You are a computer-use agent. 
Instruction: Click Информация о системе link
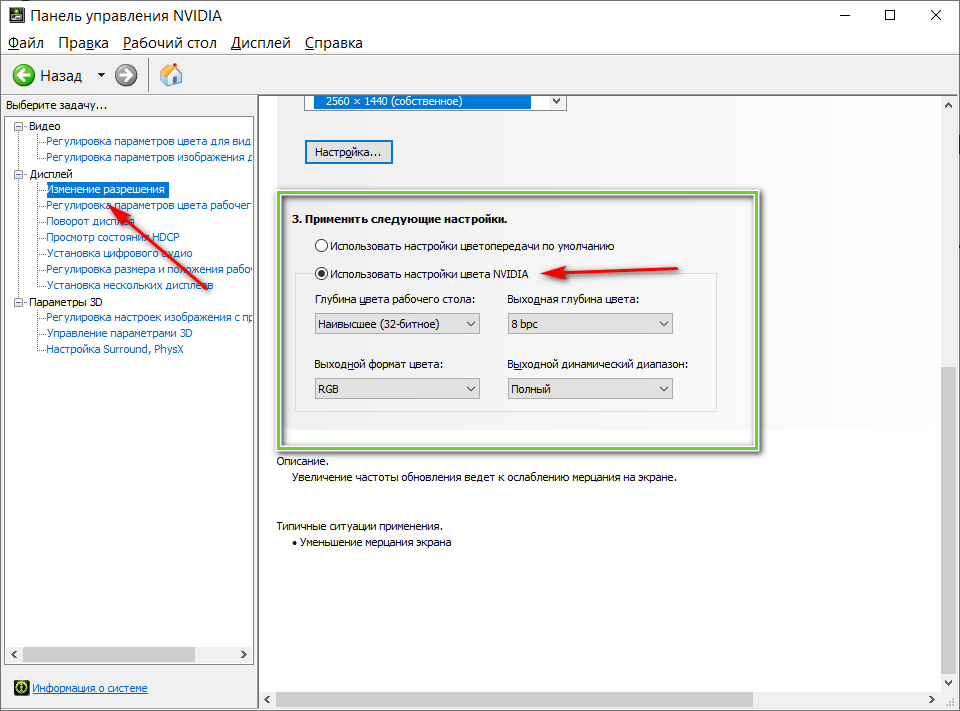(x=90, y=688)
